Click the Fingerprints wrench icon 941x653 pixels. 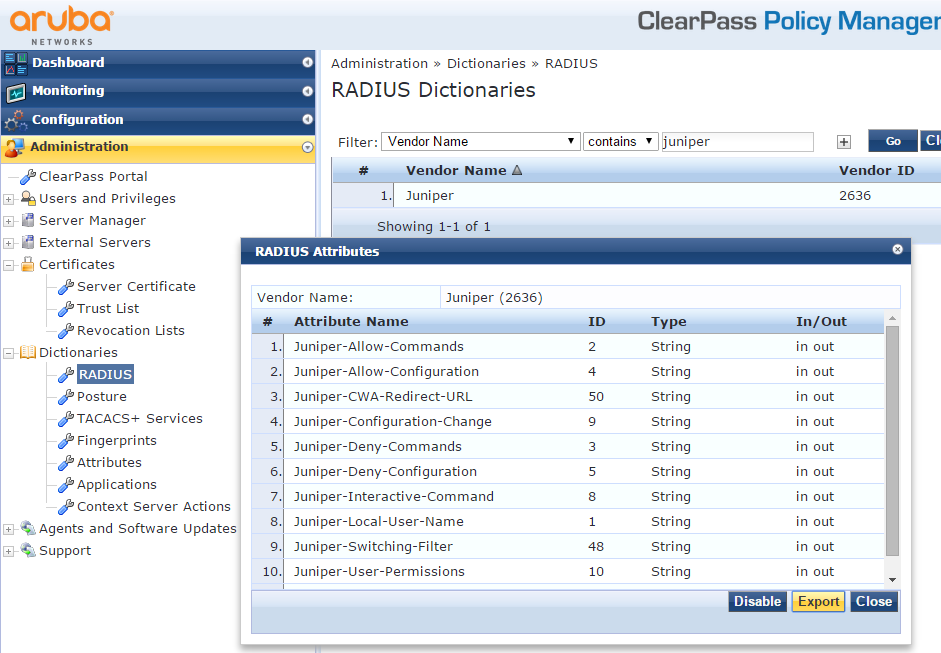coord(65,441)
